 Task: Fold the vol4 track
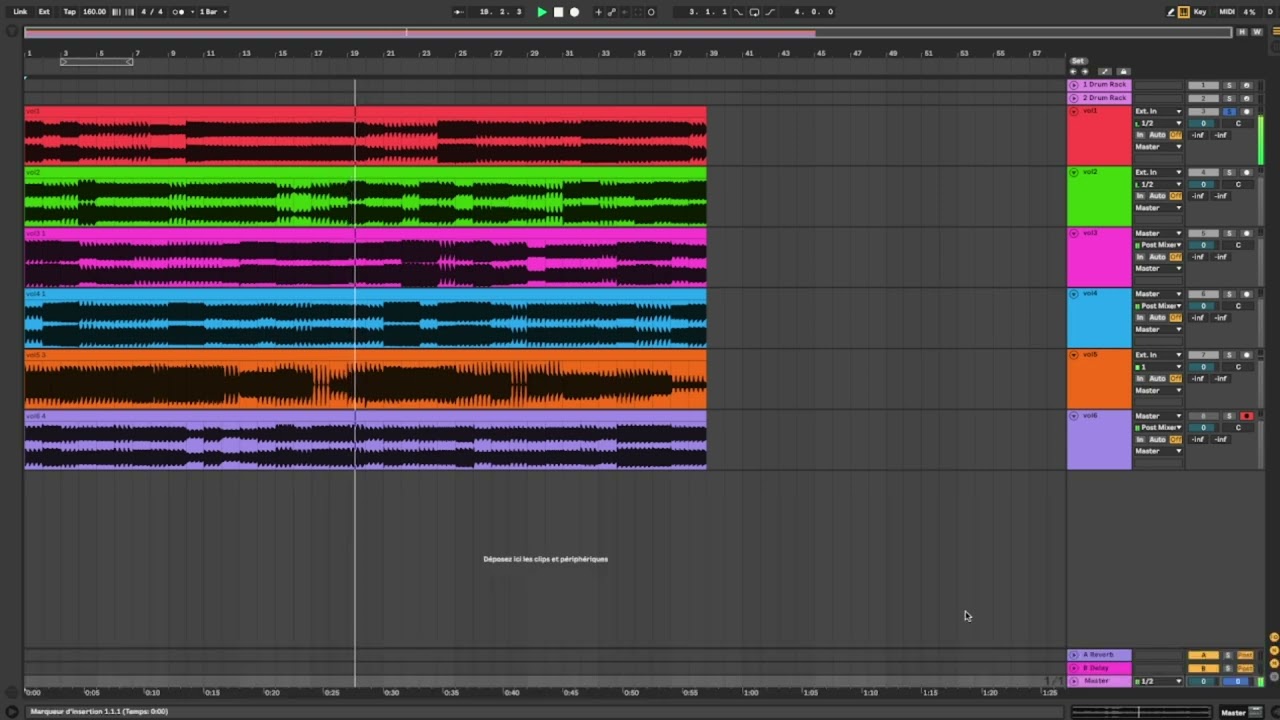tap(1074, 294)
